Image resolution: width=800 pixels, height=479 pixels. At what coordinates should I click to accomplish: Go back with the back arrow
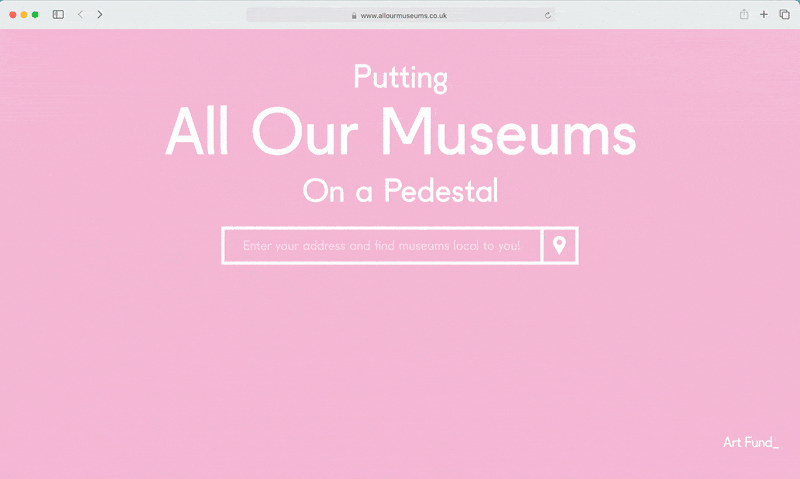point(80,14)
